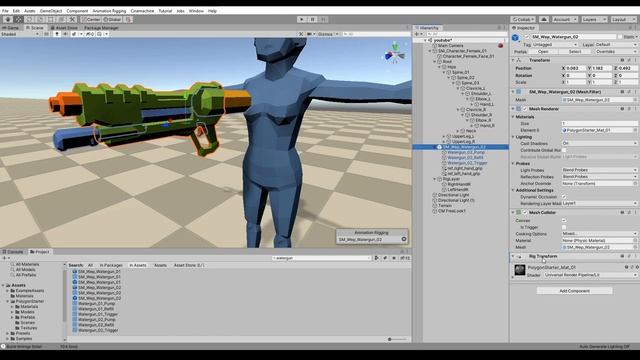Open the GameObject menu
The width and height of the screenshot is (640, 360).
click(51, 11)
